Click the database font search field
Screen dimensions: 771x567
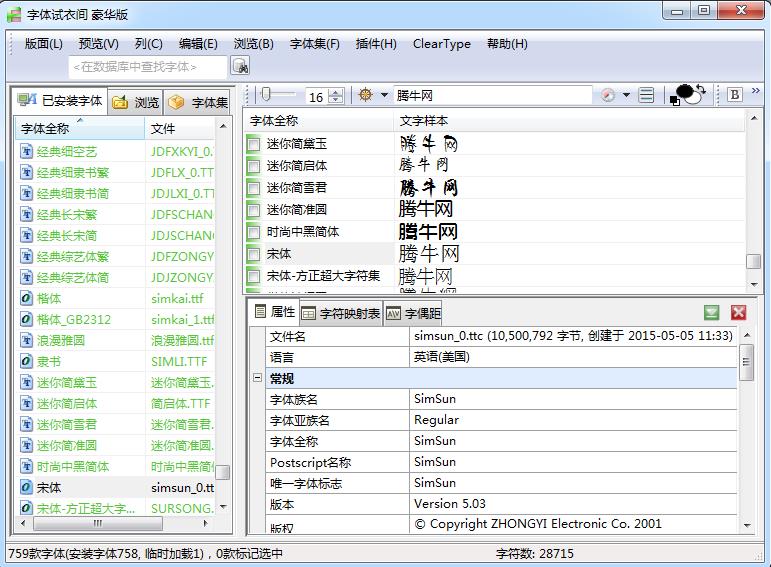pos(148,66)
